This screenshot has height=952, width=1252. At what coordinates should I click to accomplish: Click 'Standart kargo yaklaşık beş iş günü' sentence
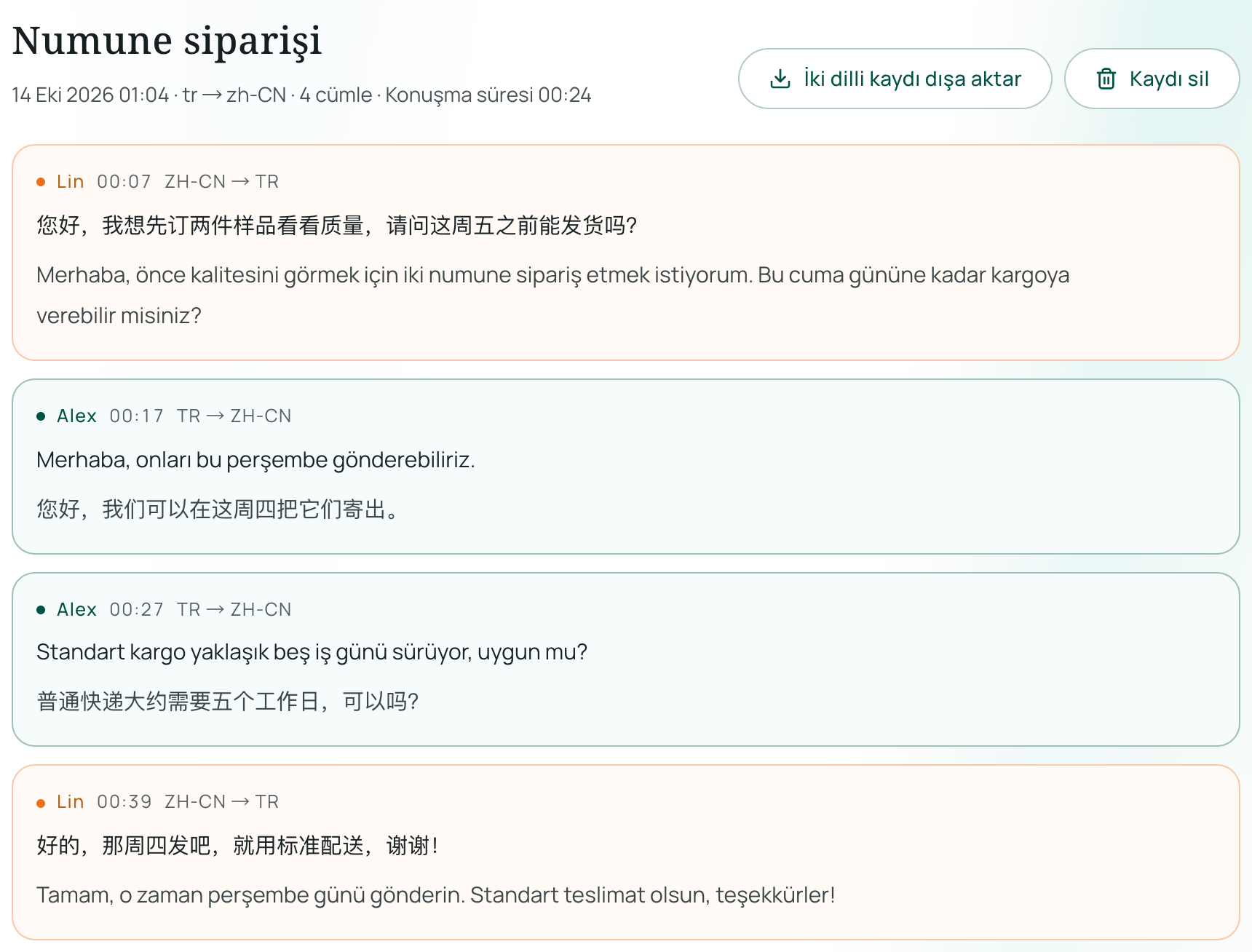tap(312, 652)
